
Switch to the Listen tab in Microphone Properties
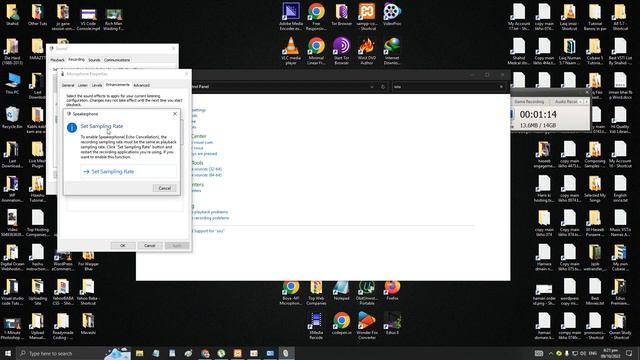pyautogui.click(x=83, y=85)
